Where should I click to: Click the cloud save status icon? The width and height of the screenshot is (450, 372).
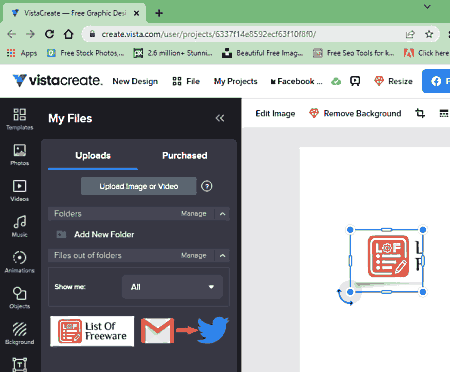[x=336, y=81]
